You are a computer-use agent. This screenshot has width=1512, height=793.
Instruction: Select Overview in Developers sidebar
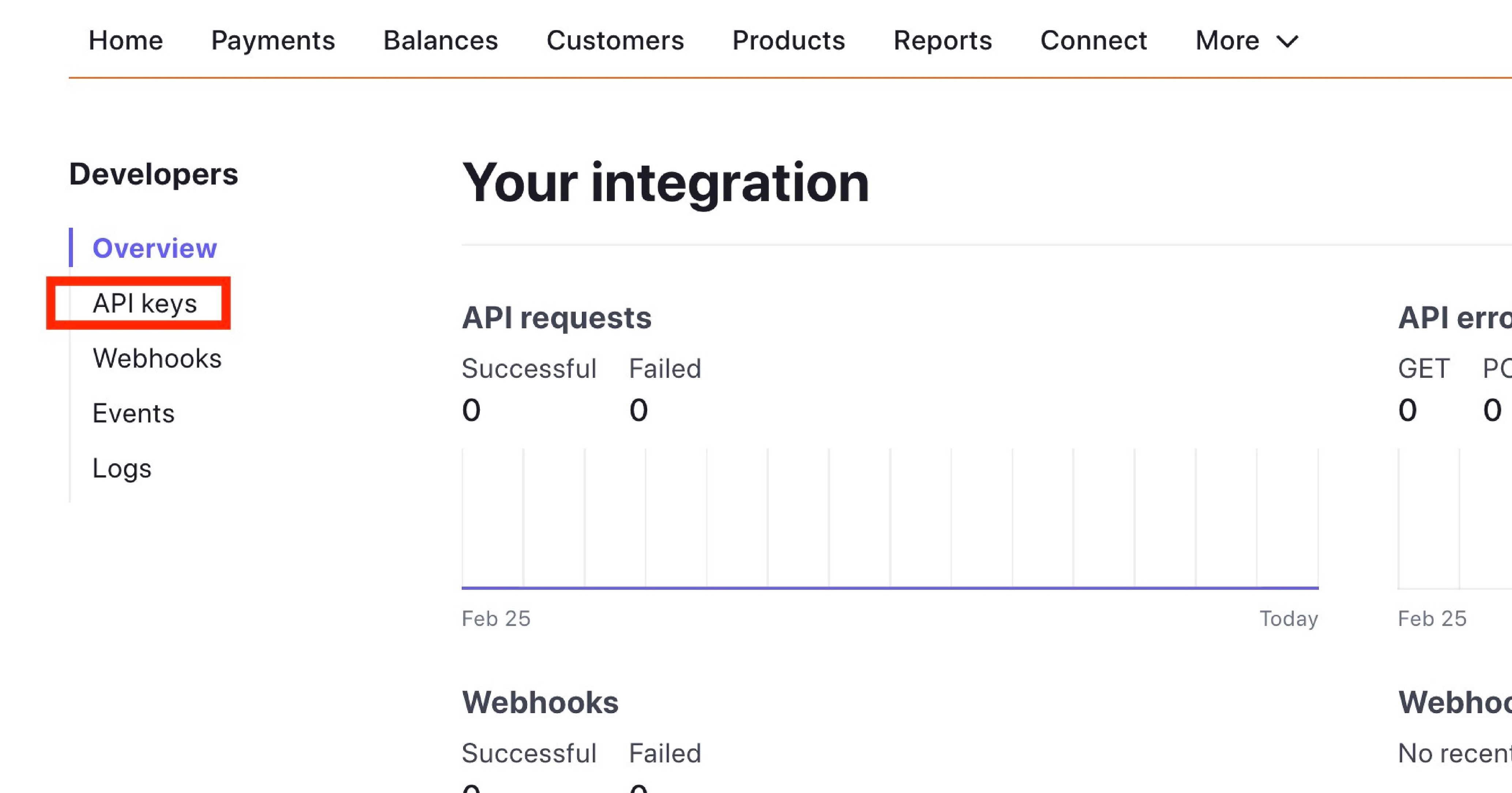[155, 248]
